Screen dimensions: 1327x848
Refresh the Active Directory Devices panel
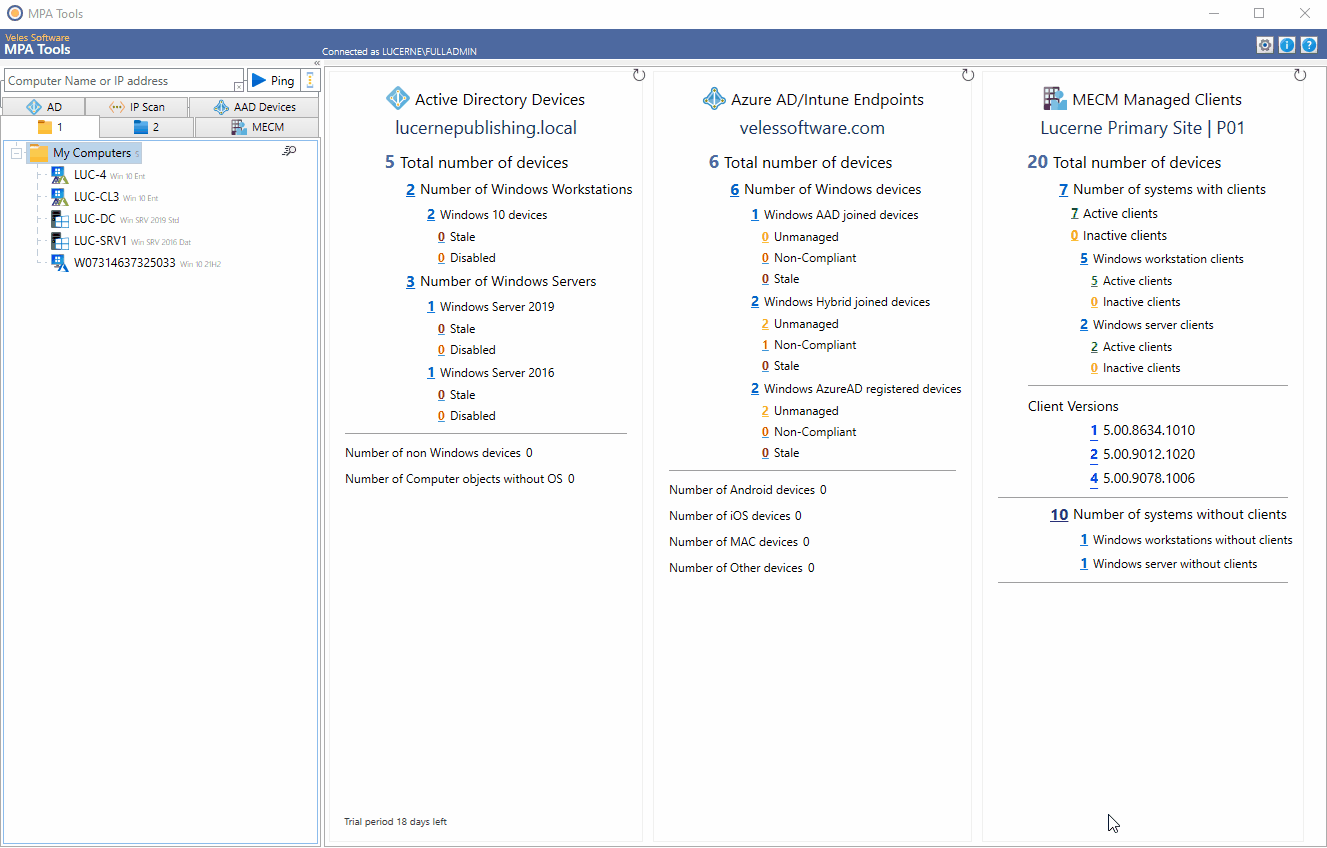point(638,74)
